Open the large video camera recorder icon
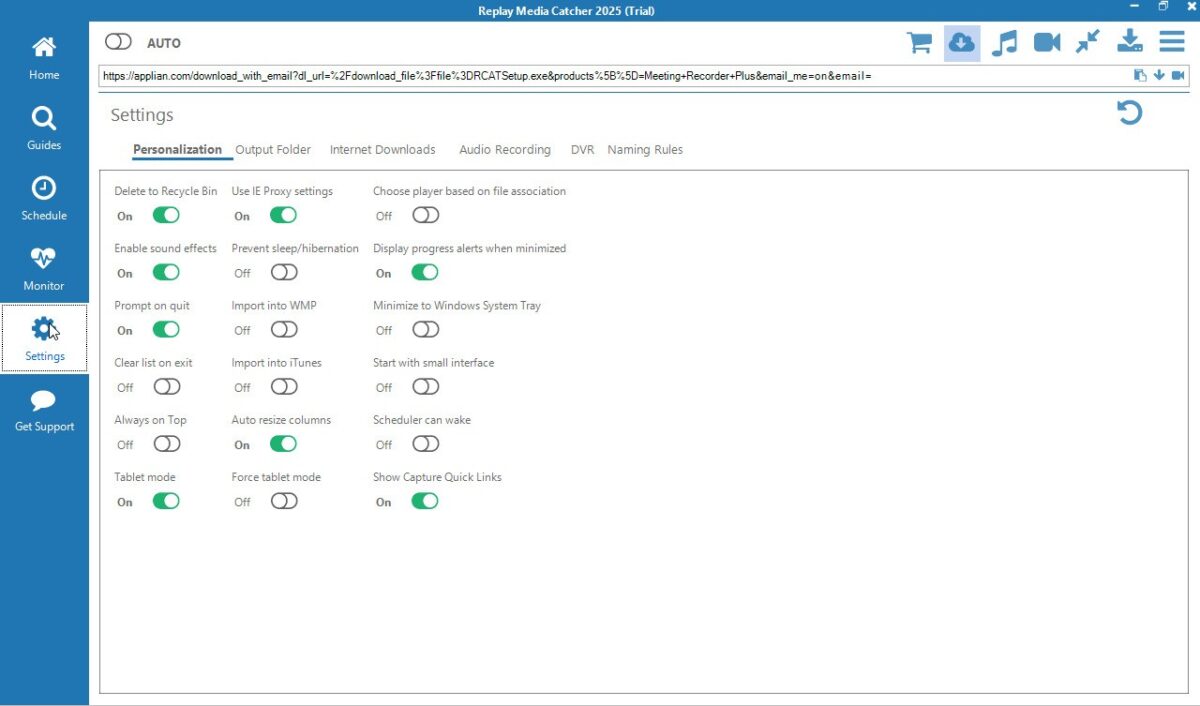Viewport: 1200px width, 706px height. click(1047, 43)
